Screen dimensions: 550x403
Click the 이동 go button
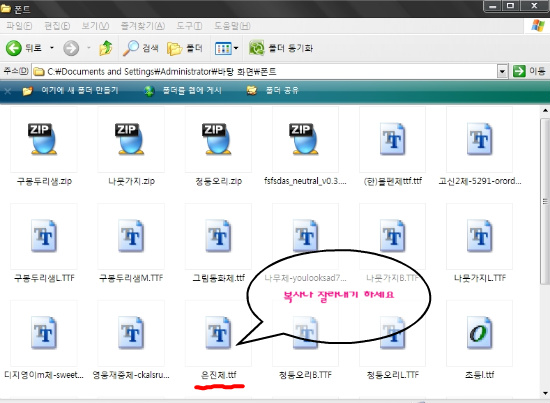(x=529, y=71)
